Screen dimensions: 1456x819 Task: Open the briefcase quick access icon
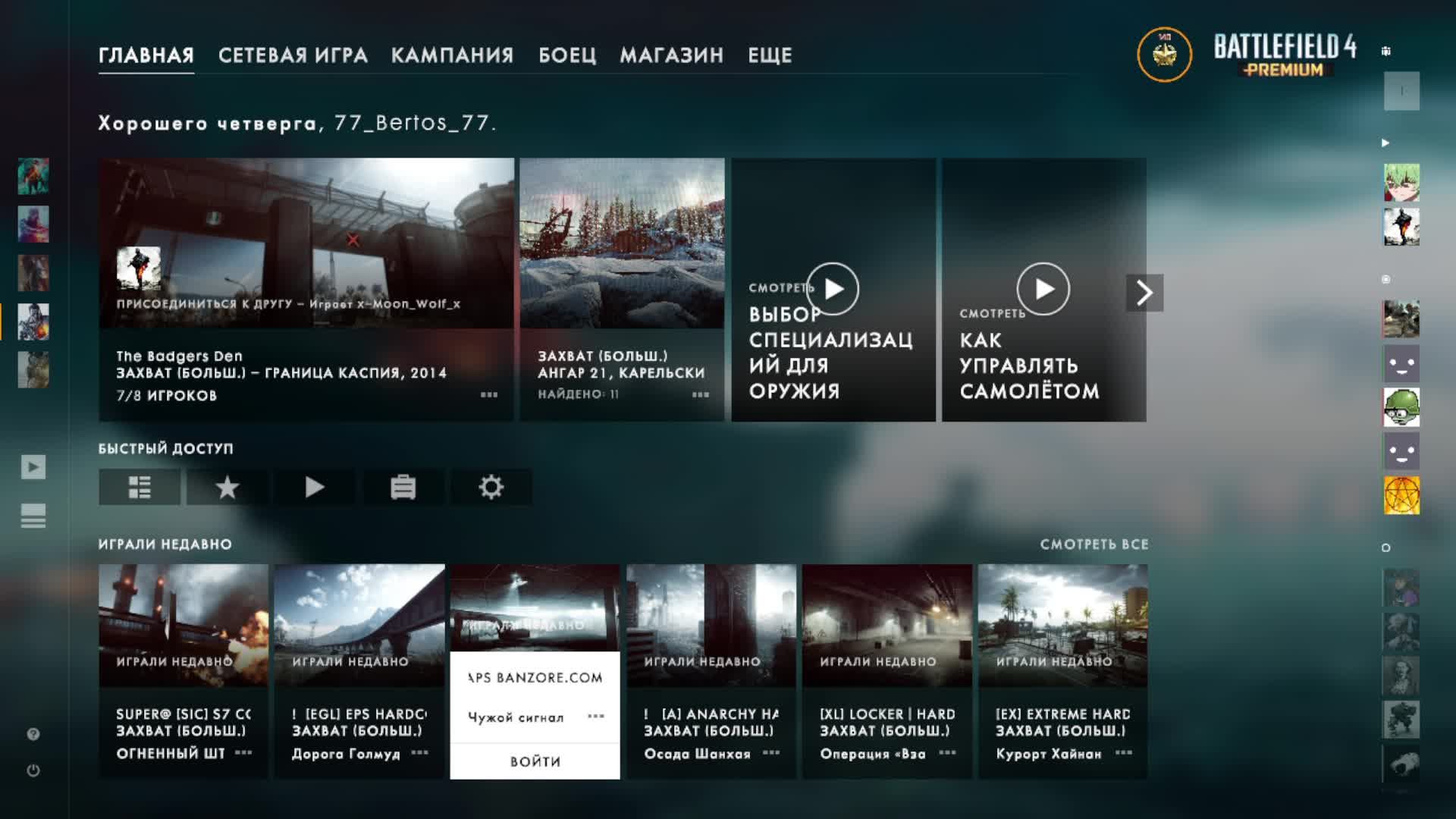(403, 487)
